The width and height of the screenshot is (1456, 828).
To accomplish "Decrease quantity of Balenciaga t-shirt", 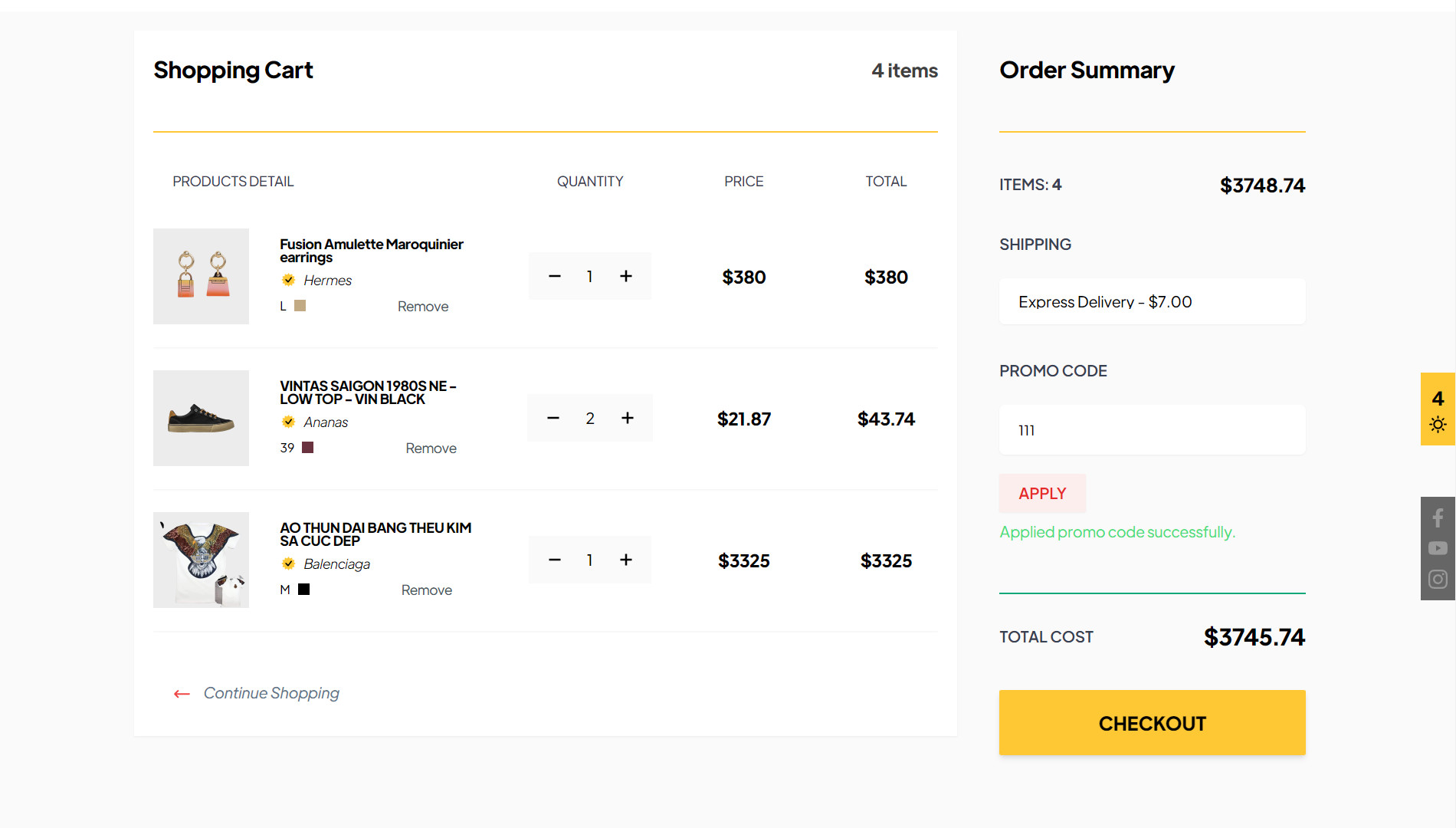I will coord(555,560).
